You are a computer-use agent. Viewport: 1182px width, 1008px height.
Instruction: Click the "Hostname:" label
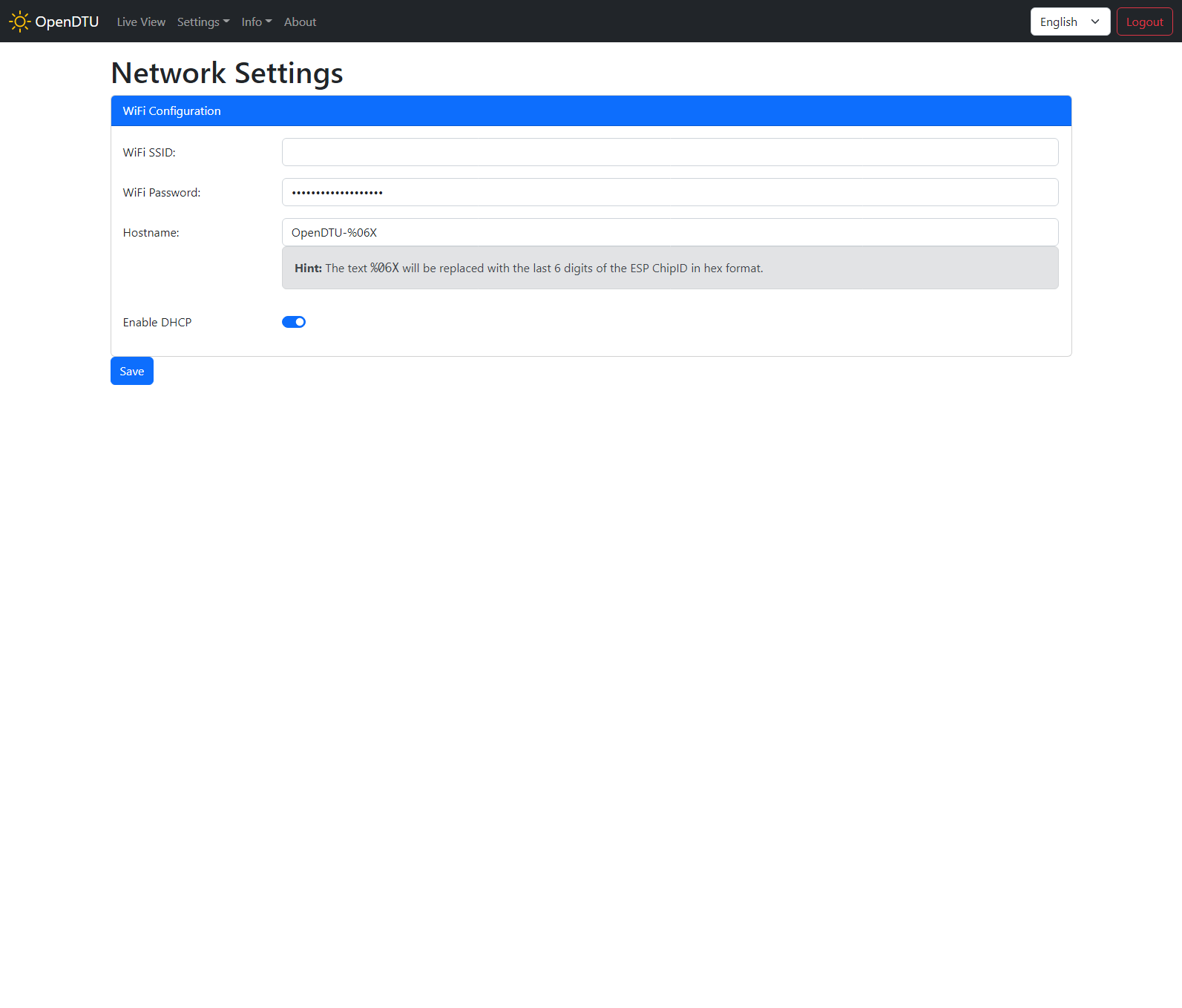(x=151, y=232)
